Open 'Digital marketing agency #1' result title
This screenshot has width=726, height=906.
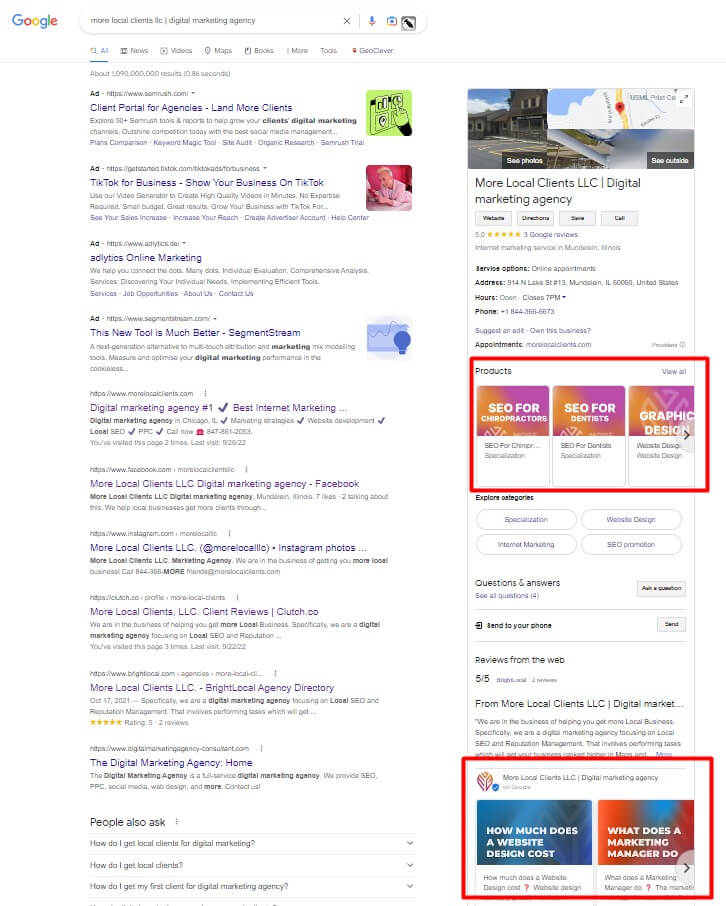218,407
